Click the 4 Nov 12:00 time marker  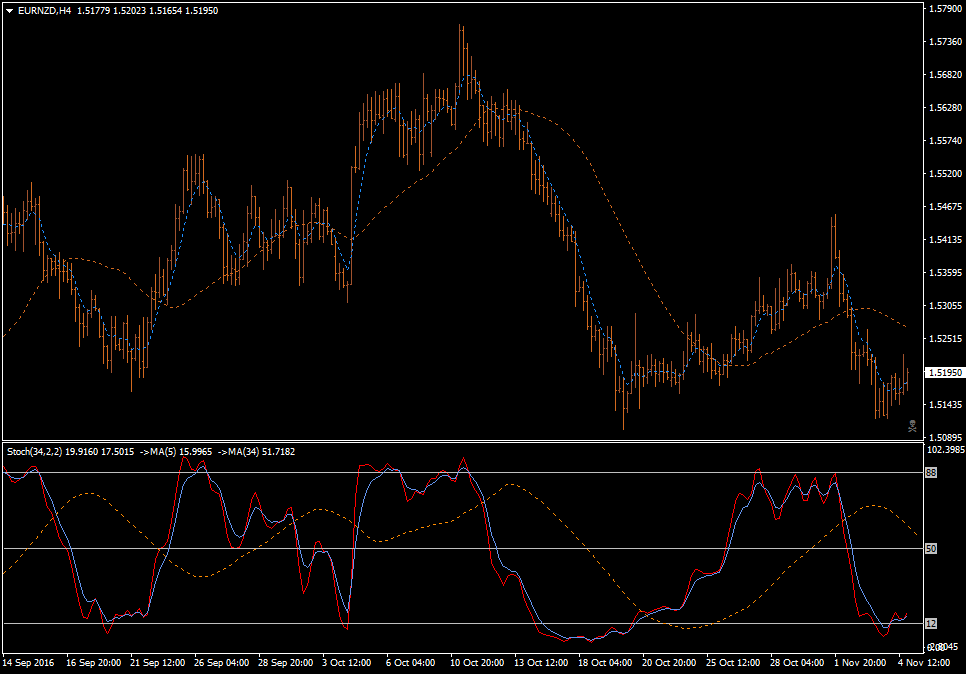[923, 663]
